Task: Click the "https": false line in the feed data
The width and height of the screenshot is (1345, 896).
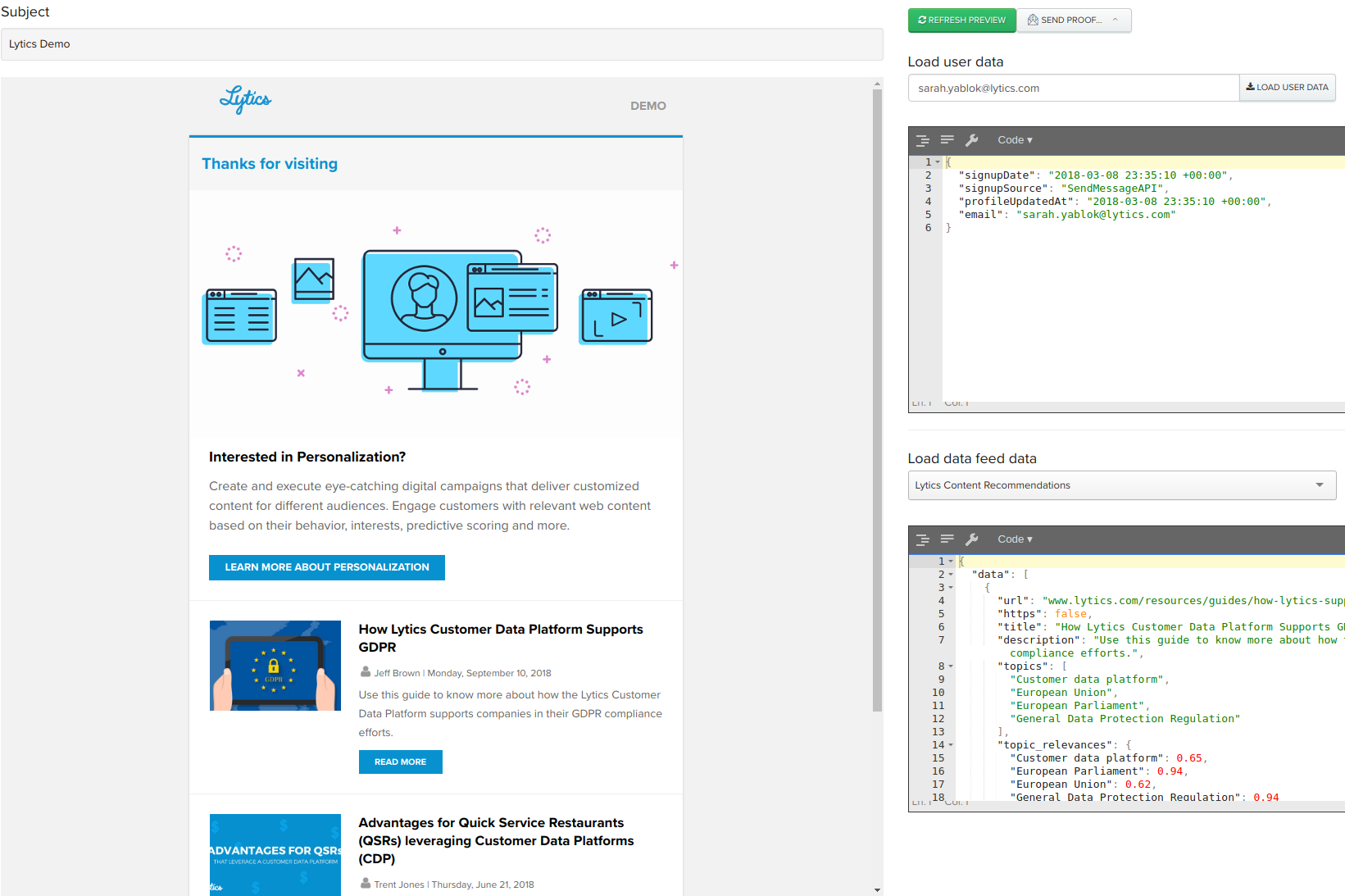Action: pos(1044,614)
